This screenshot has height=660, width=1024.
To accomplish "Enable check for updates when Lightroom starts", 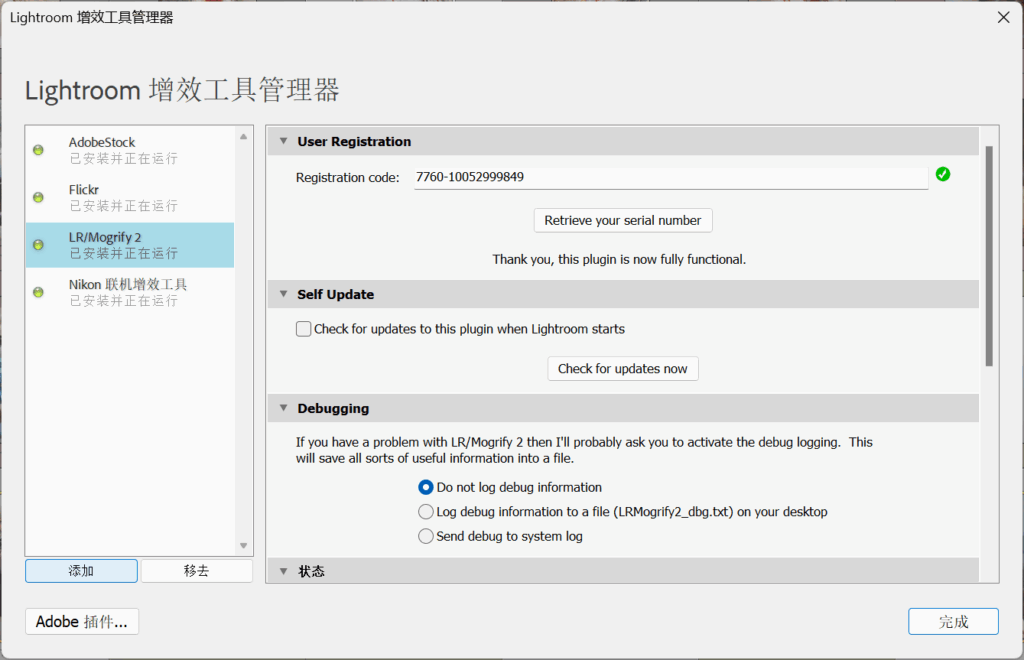I will tap(304, 329).
